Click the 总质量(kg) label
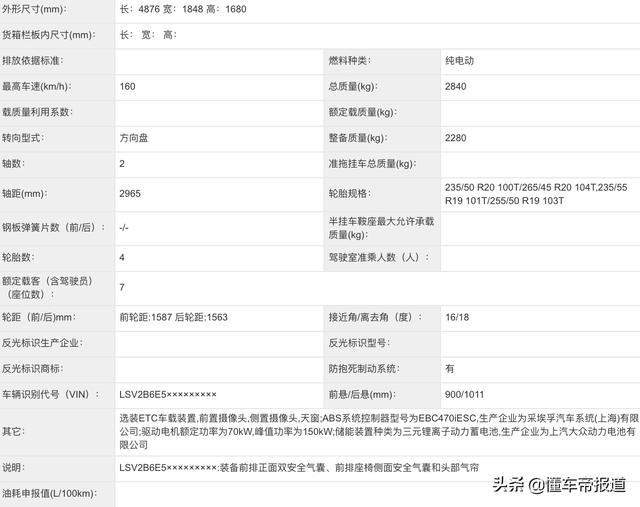Image resolution: width=640 pixels, height=507 pixels. 353,86
